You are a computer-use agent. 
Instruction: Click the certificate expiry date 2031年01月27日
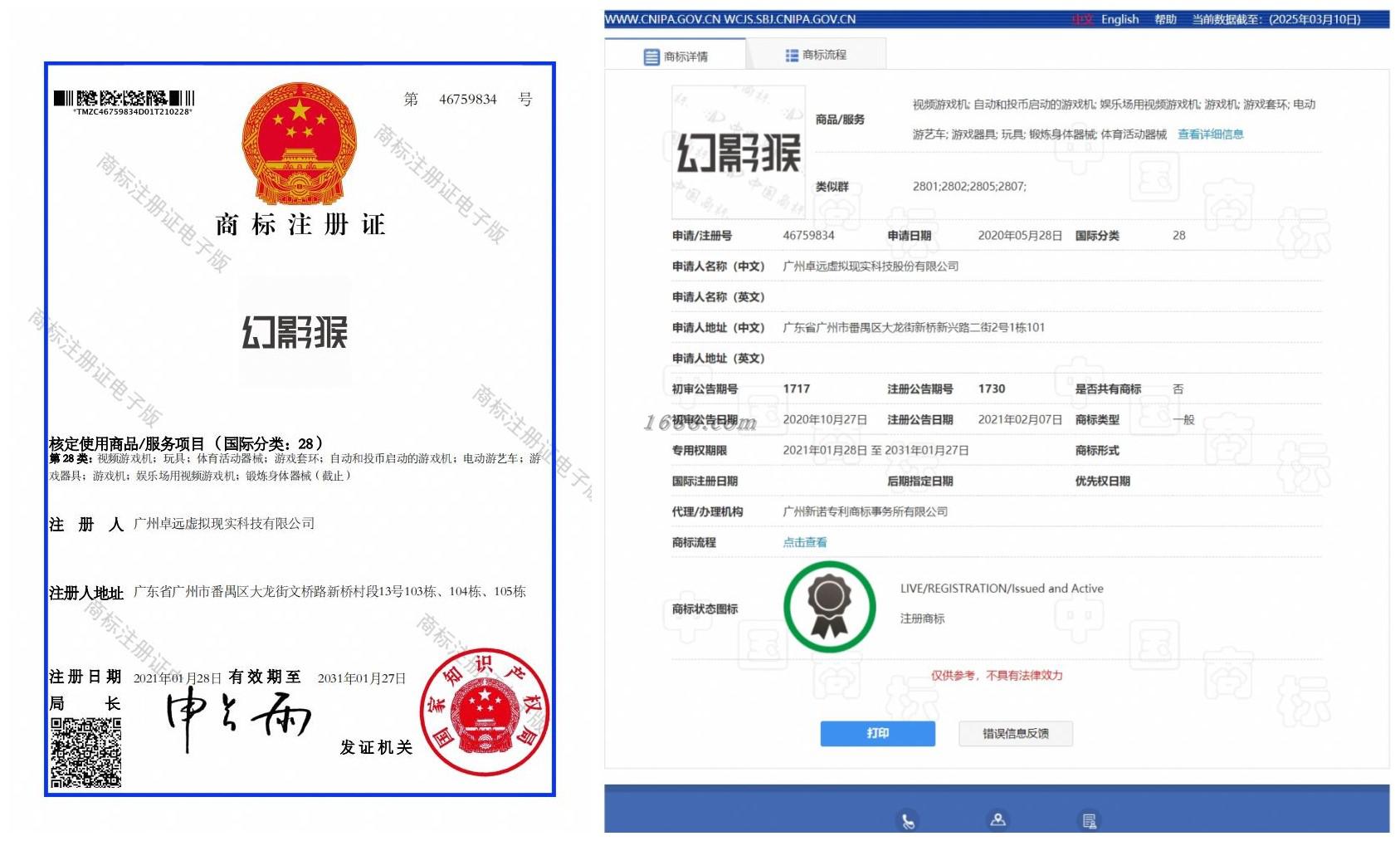[x=362, y=678]
